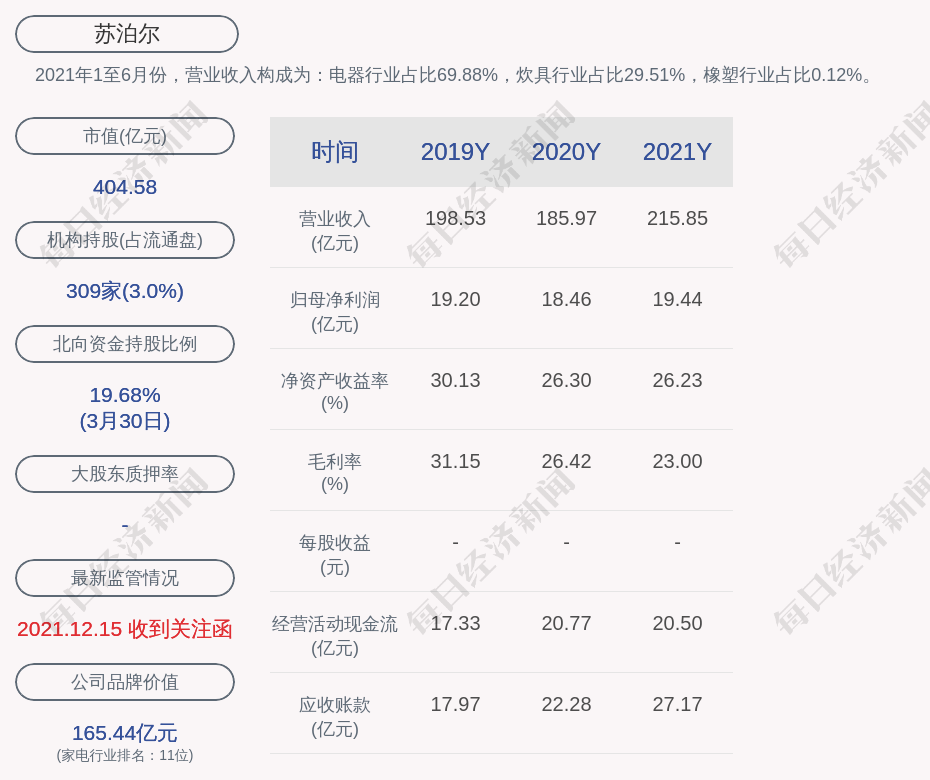This screenshot has height=780, width=930.
Task: Click revenue value 198.53
Action: [x=456, y=218]
